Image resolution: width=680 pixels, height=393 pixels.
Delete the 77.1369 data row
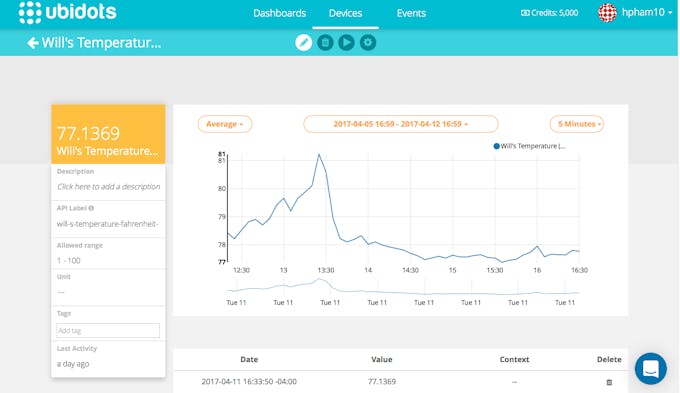(x=609, y=382)
